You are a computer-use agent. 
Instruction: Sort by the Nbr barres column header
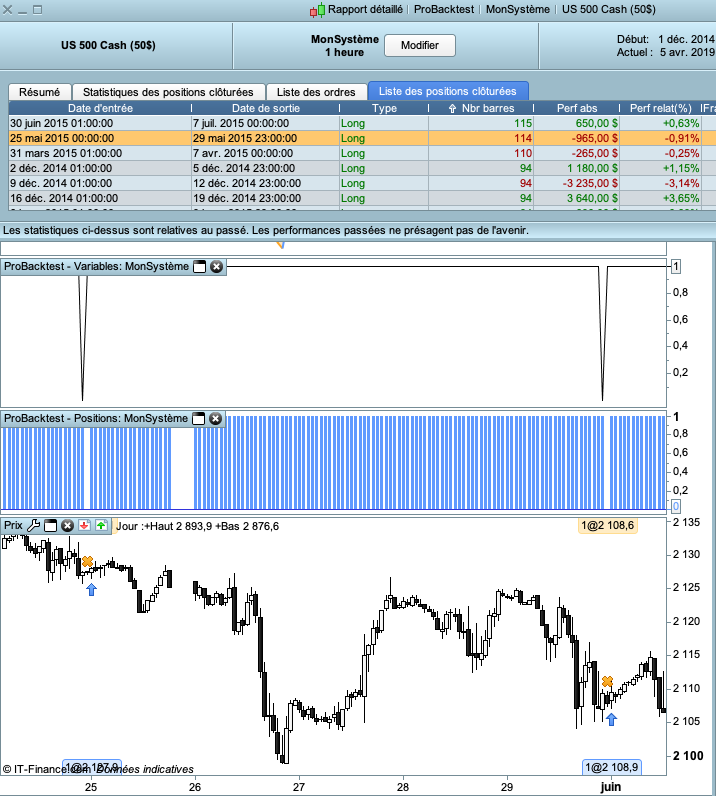tap(481, 108)
